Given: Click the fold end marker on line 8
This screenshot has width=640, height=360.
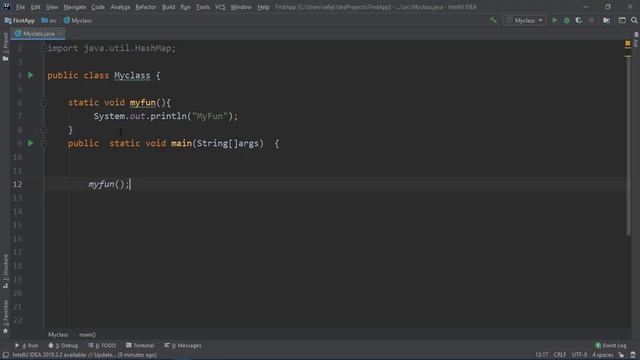Looking at the screenshot, I should coord(43,130).
